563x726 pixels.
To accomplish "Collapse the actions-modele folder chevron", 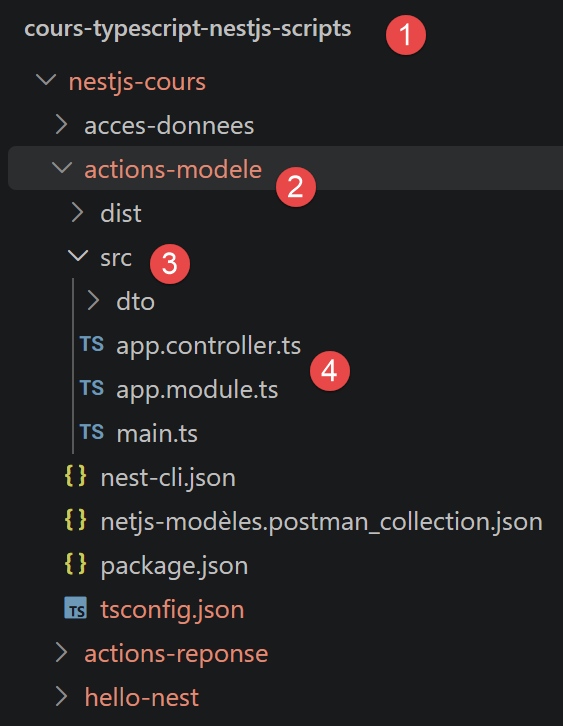I will pyautogui.click(x=62, y=168).
